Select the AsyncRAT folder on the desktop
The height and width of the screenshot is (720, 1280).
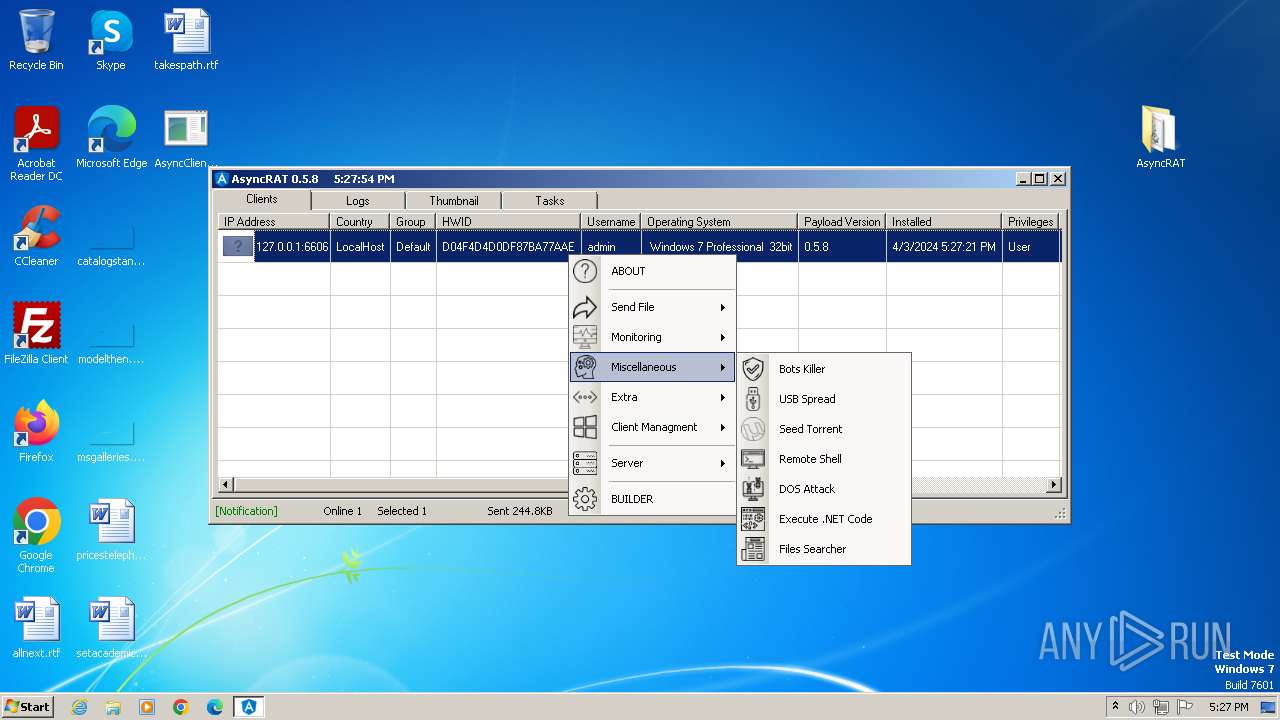pos(1160,138)
